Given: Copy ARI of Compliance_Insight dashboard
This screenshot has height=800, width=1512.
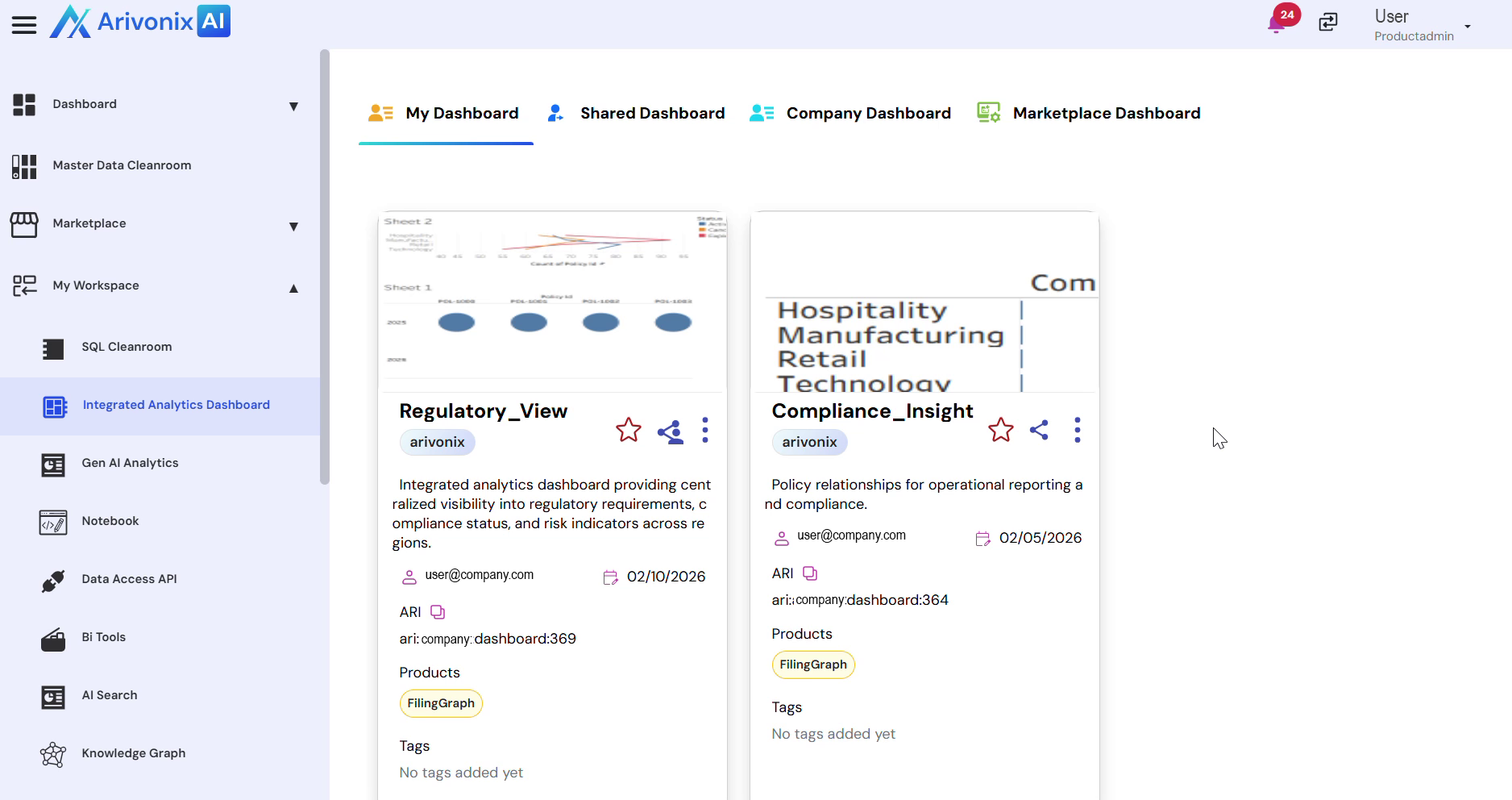Looking at the screenshot, I should pos(810,573).
